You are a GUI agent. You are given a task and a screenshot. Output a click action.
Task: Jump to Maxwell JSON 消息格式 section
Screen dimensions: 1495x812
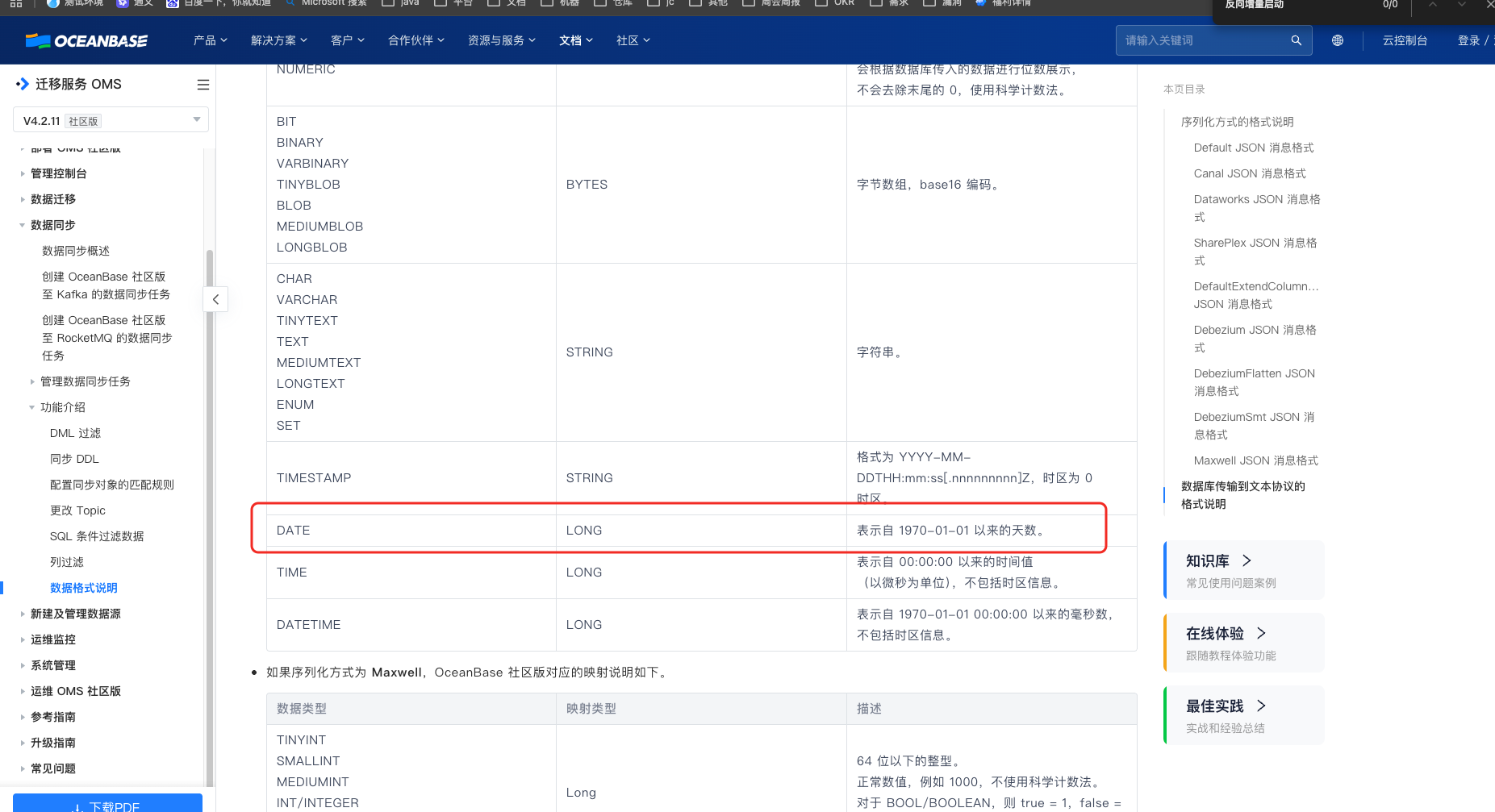point(1255,460)
